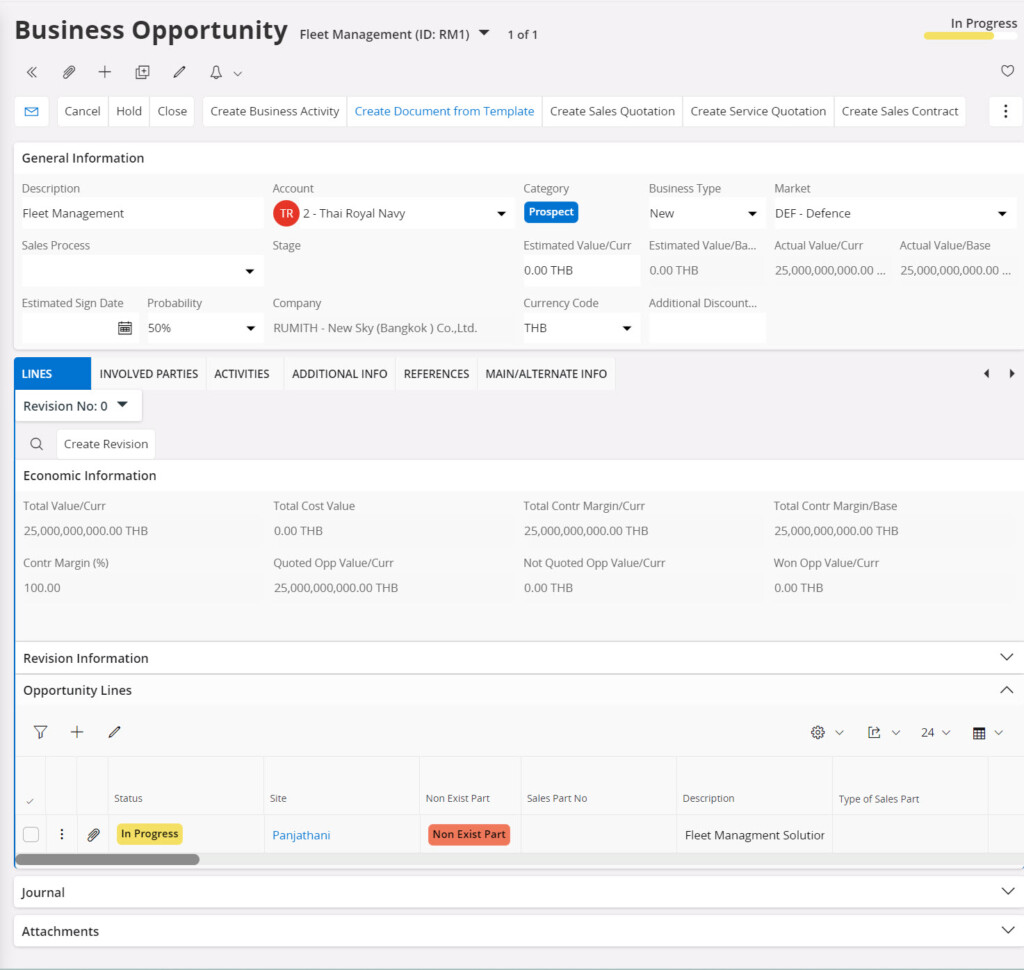Click the duplicate record icon
This screenshot has height=970, width=1024.
(142, 72)
